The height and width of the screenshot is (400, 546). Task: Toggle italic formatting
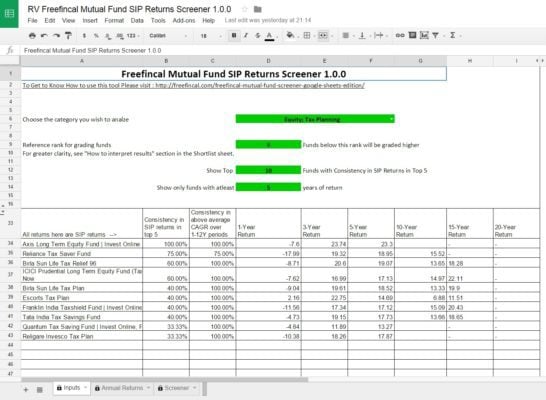pyautogui.click(x=246, y=35)
